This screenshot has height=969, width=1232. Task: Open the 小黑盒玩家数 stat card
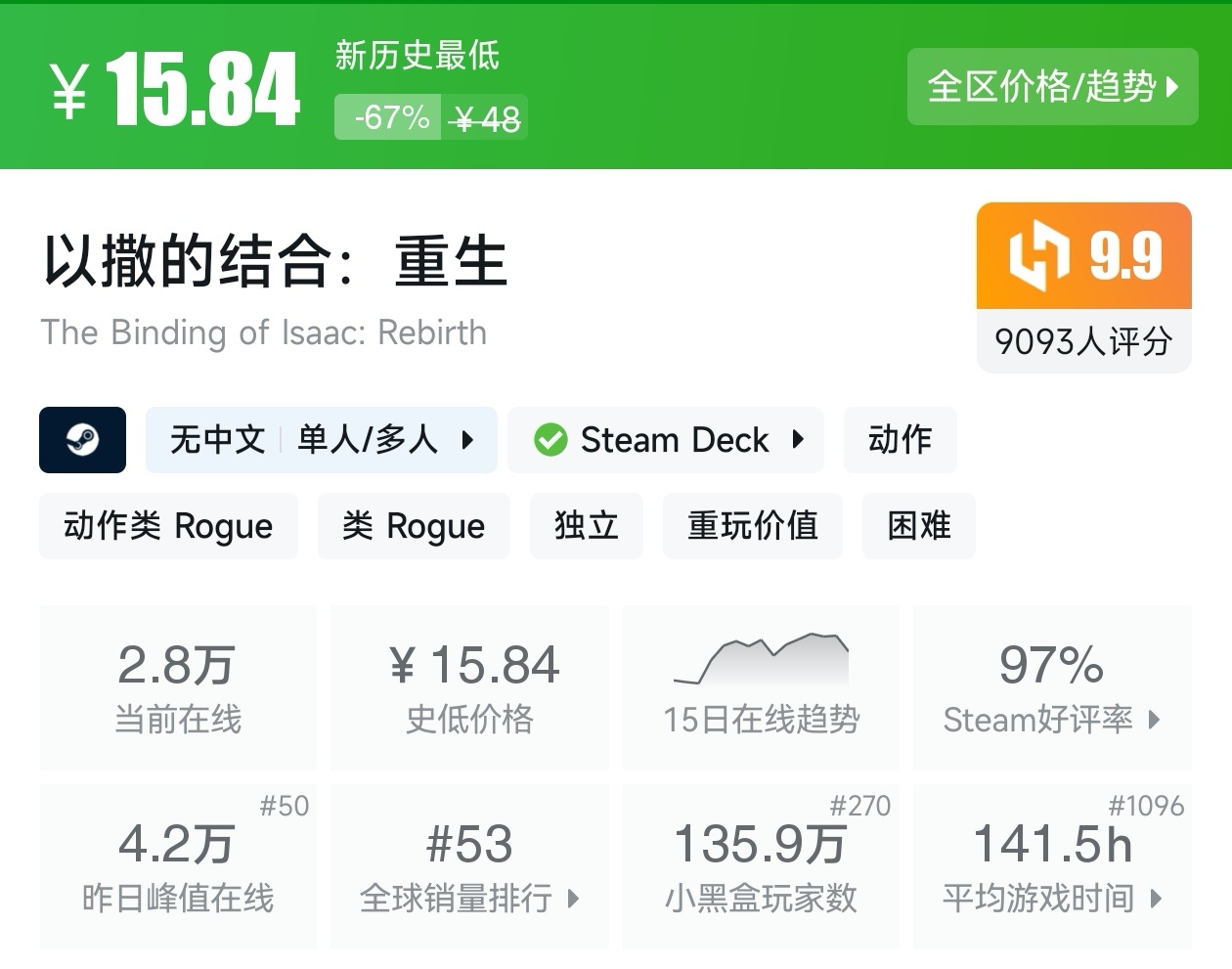[761, 865]
